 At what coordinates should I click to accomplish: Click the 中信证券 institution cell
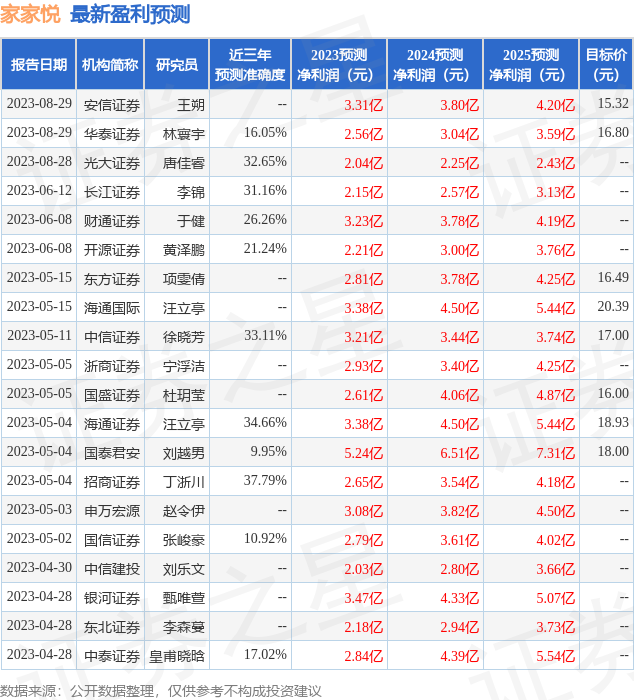(112, 338)
